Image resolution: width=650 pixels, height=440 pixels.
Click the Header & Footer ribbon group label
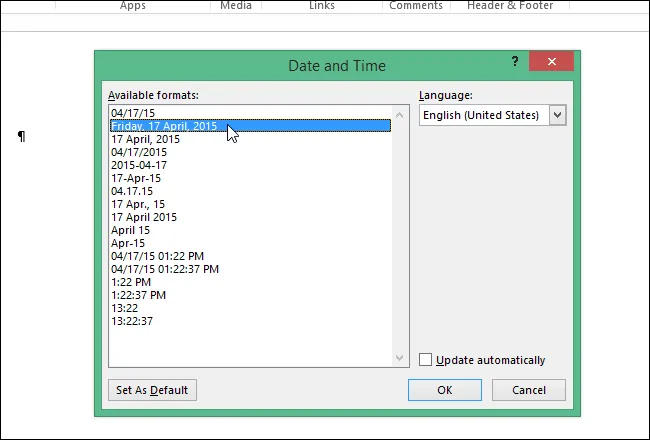click(510, 5)
